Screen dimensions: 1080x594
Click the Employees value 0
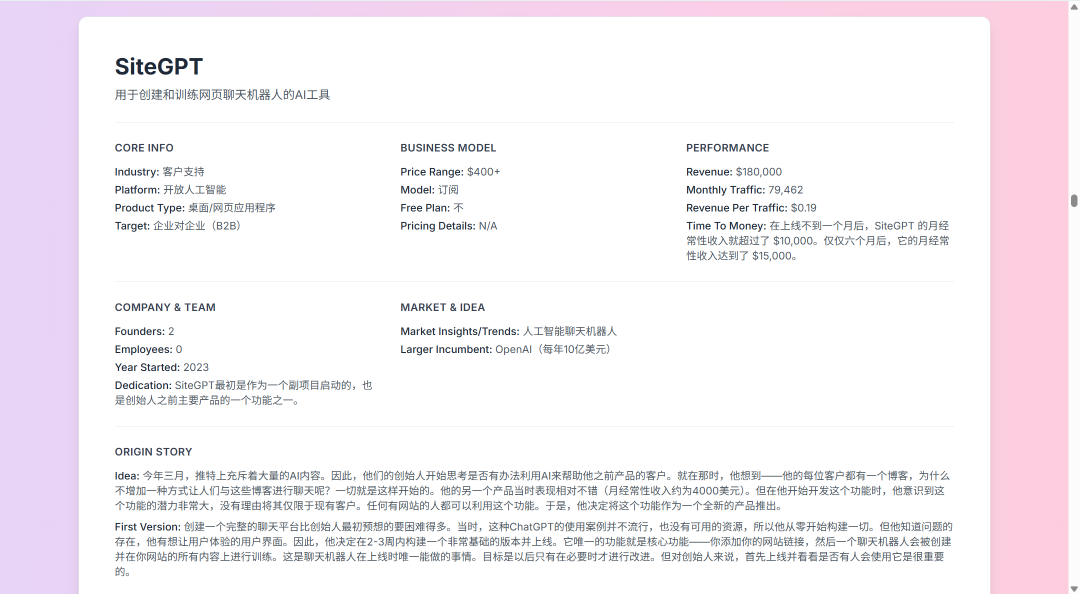(x=179, y=349)
